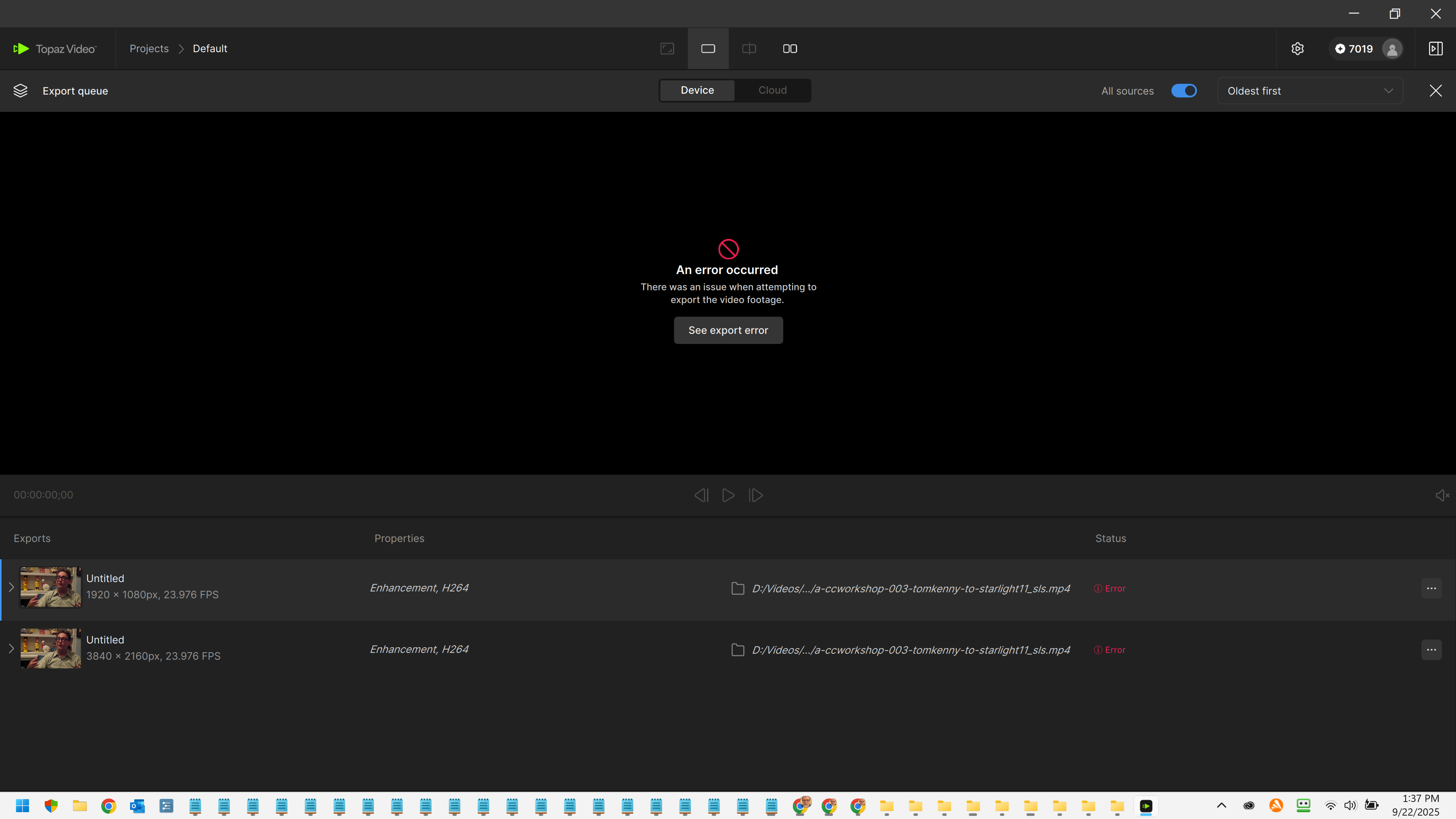Screen dimensions: 1456x819
Task: Click the split view comparison icon
Action: tap(749, 49)
